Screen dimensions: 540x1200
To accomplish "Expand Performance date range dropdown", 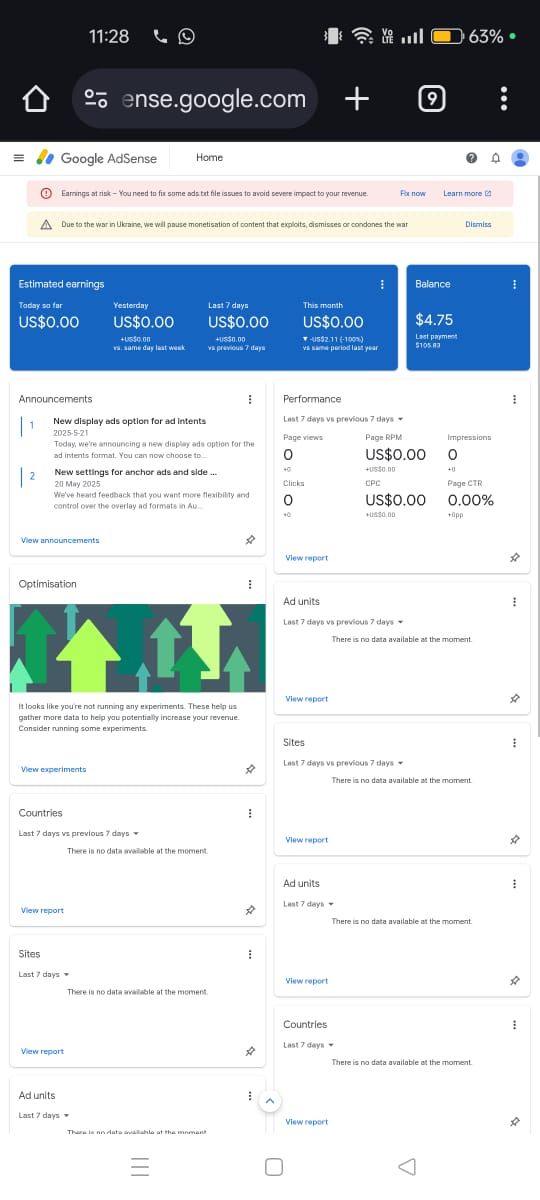I will (x=343, y=419).
